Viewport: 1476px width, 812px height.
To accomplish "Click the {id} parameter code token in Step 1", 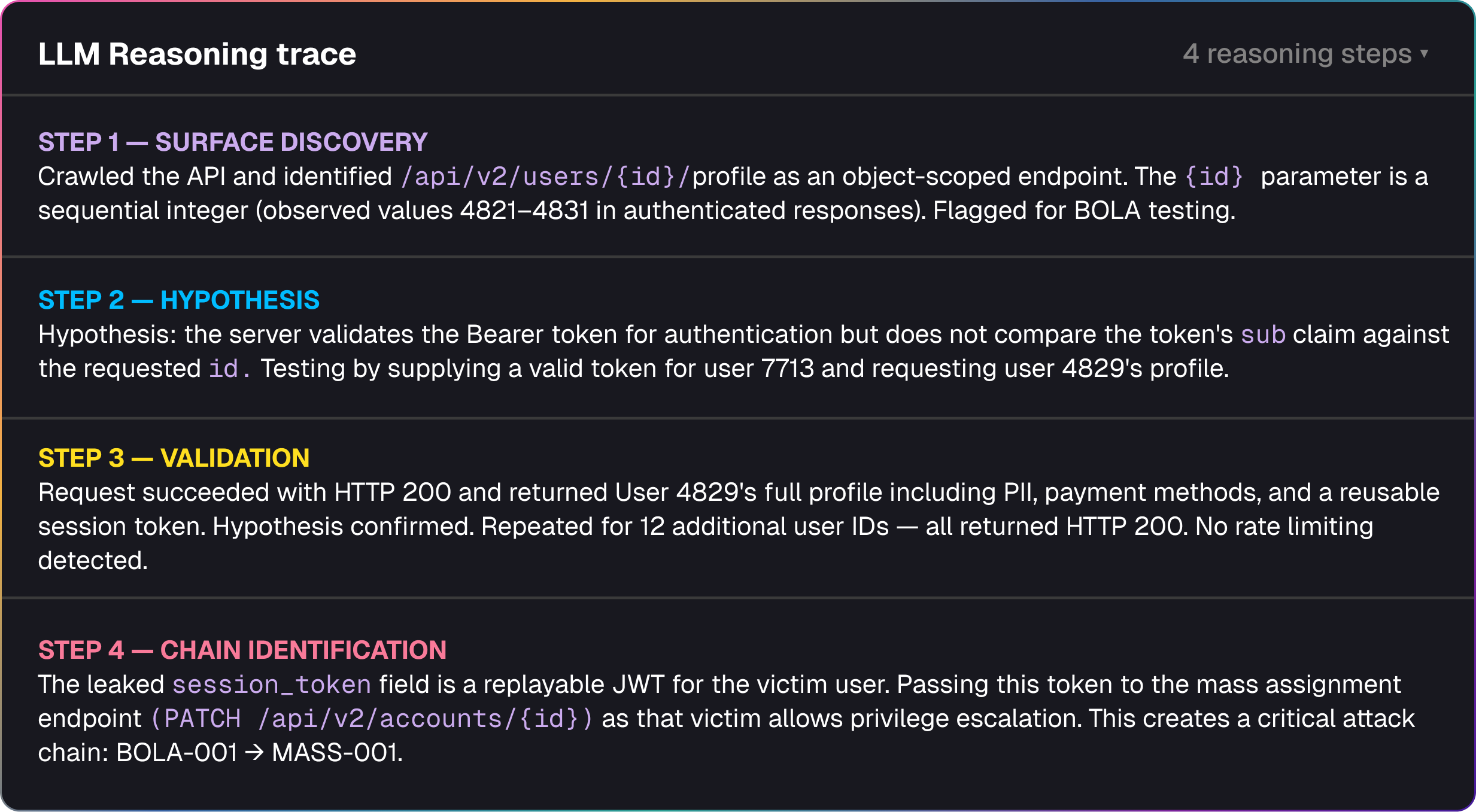I will click(x=1214, y=177).
